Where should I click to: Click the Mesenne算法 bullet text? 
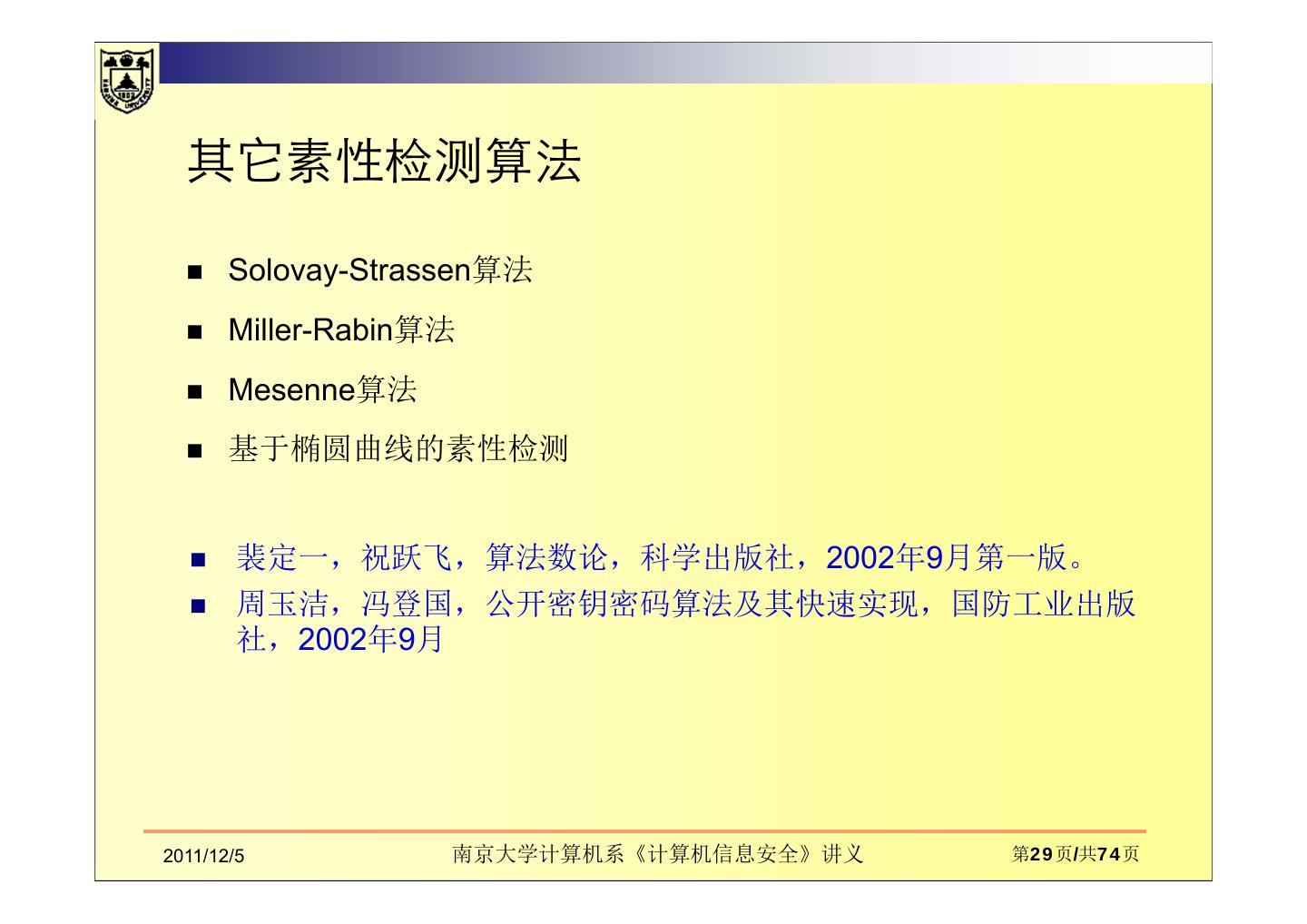[322, 389]
